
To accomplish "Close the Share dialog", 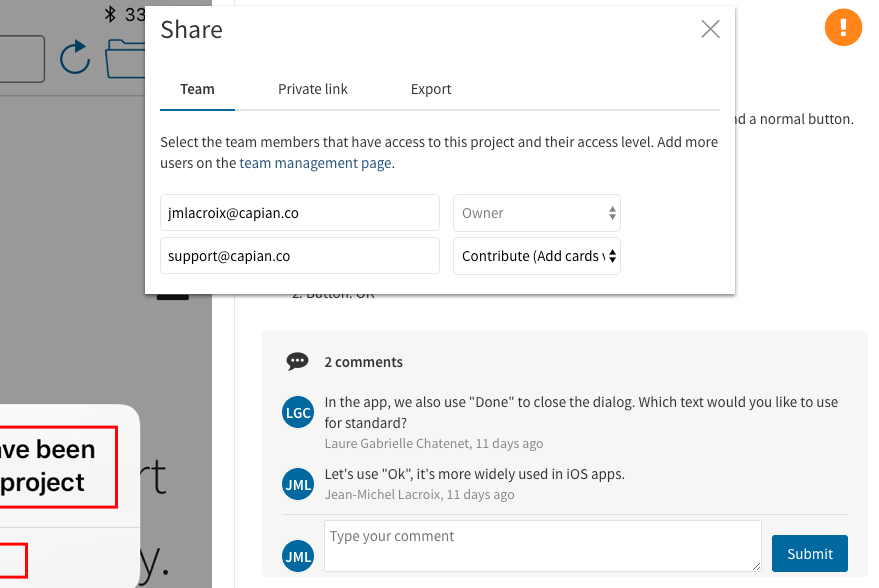I will [710, 29].
